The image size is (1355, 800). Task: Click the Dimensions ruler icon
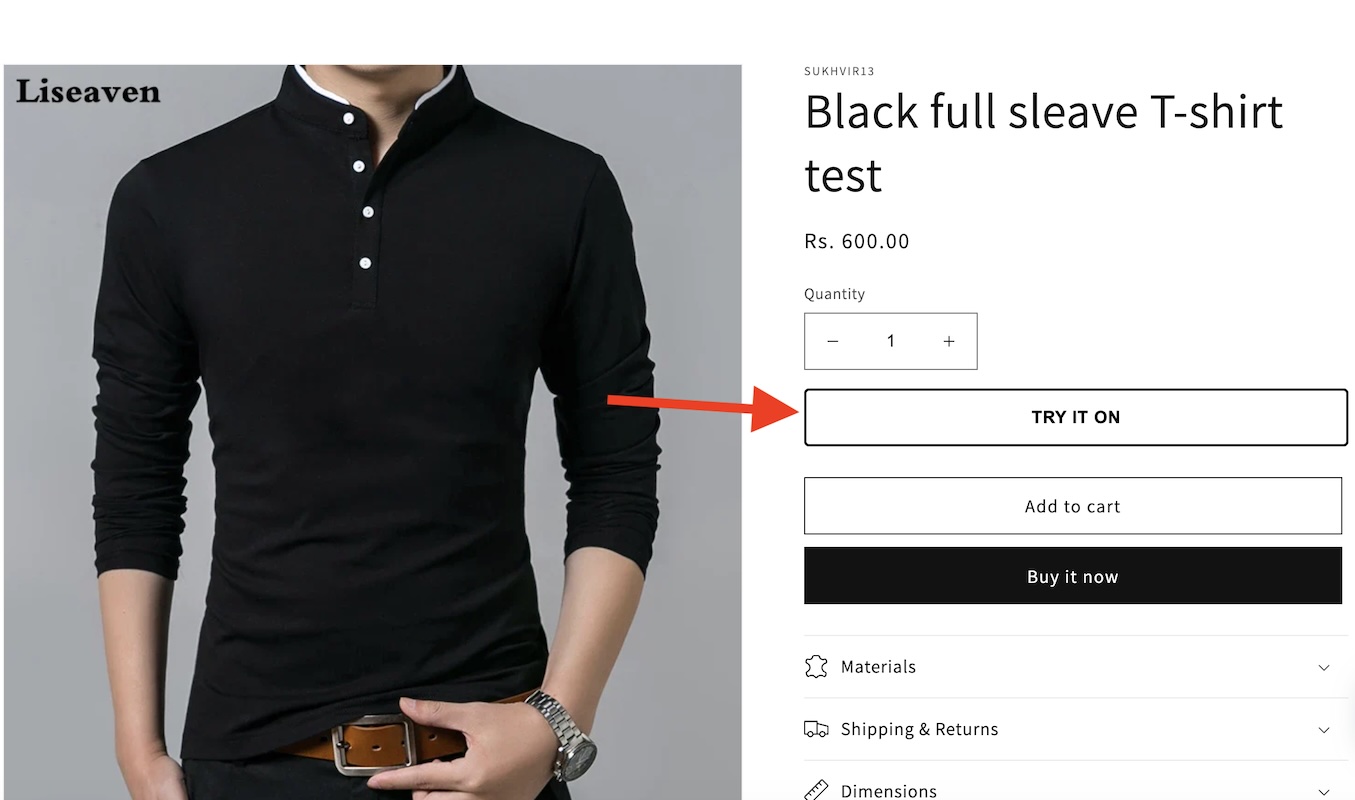[x=817, y=789]
